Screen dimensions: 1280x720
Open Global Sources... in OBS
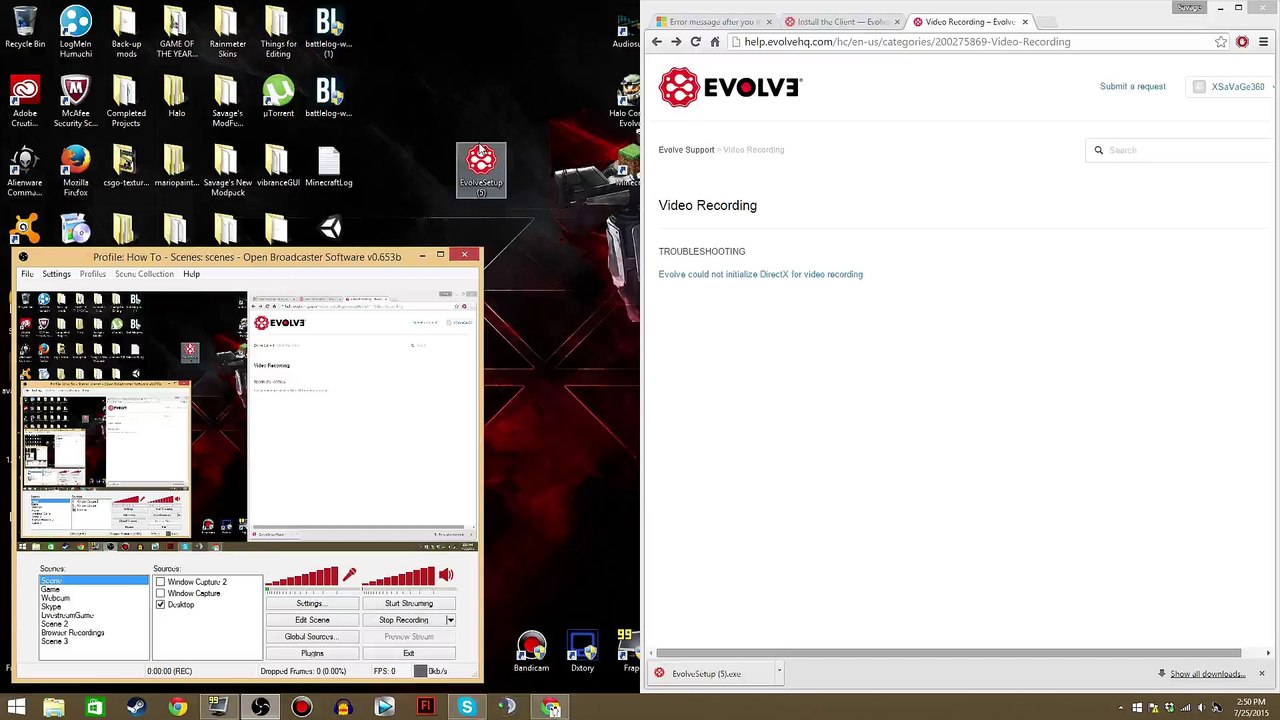(310, 637)
